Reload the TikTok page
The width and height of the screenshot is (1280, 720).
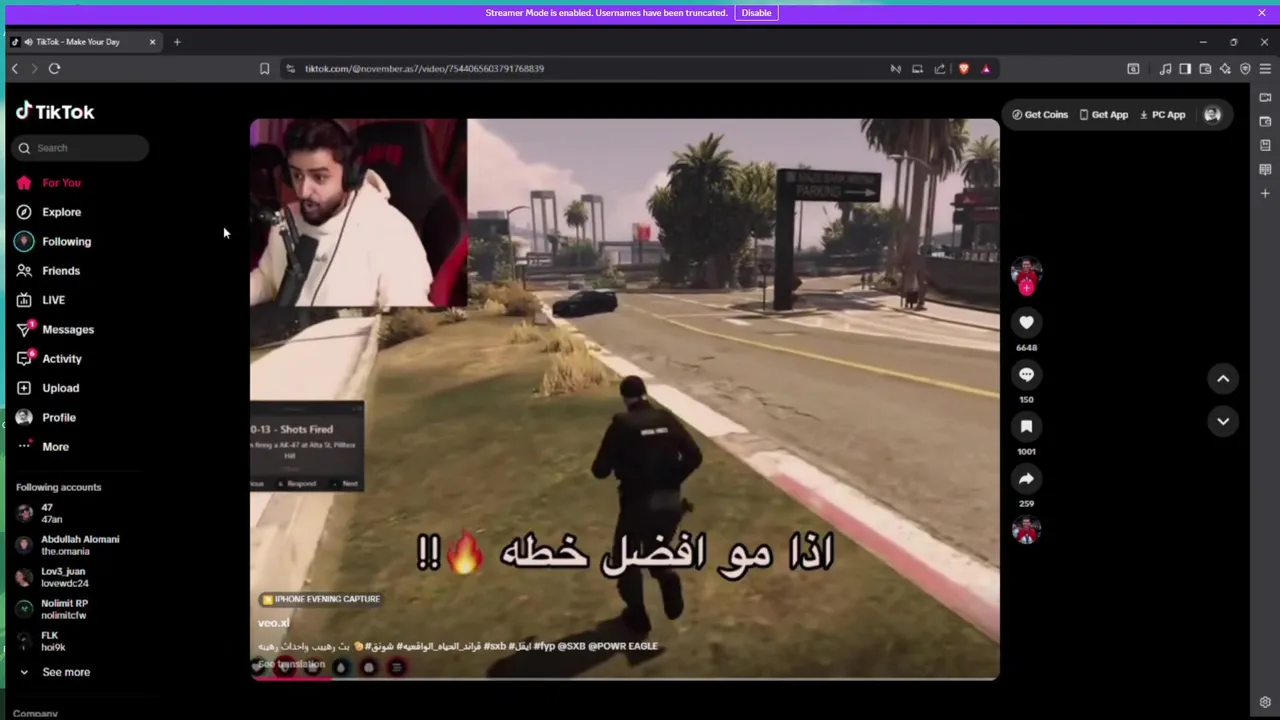pos(54,69)
